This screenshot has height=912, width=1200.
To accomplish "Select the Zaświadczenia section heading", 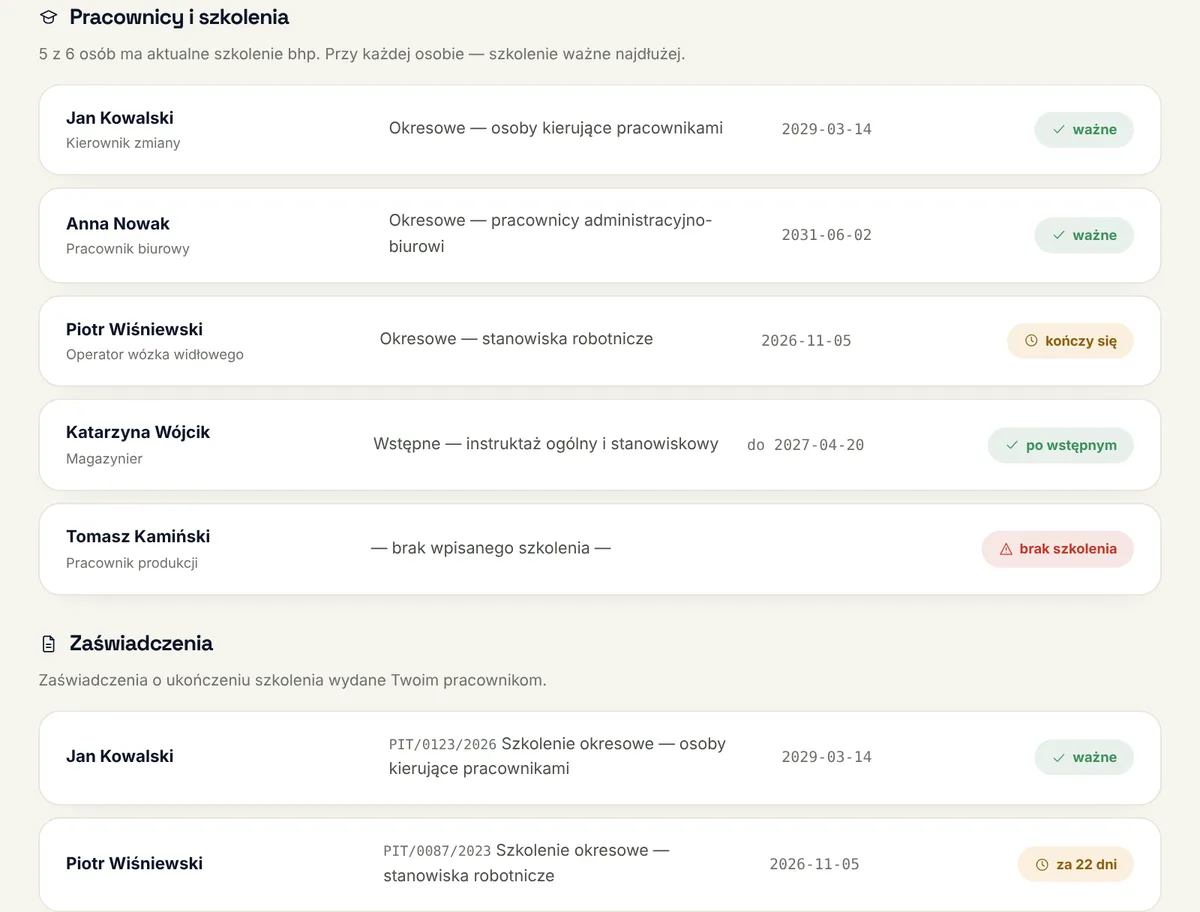I will (141, 643).
